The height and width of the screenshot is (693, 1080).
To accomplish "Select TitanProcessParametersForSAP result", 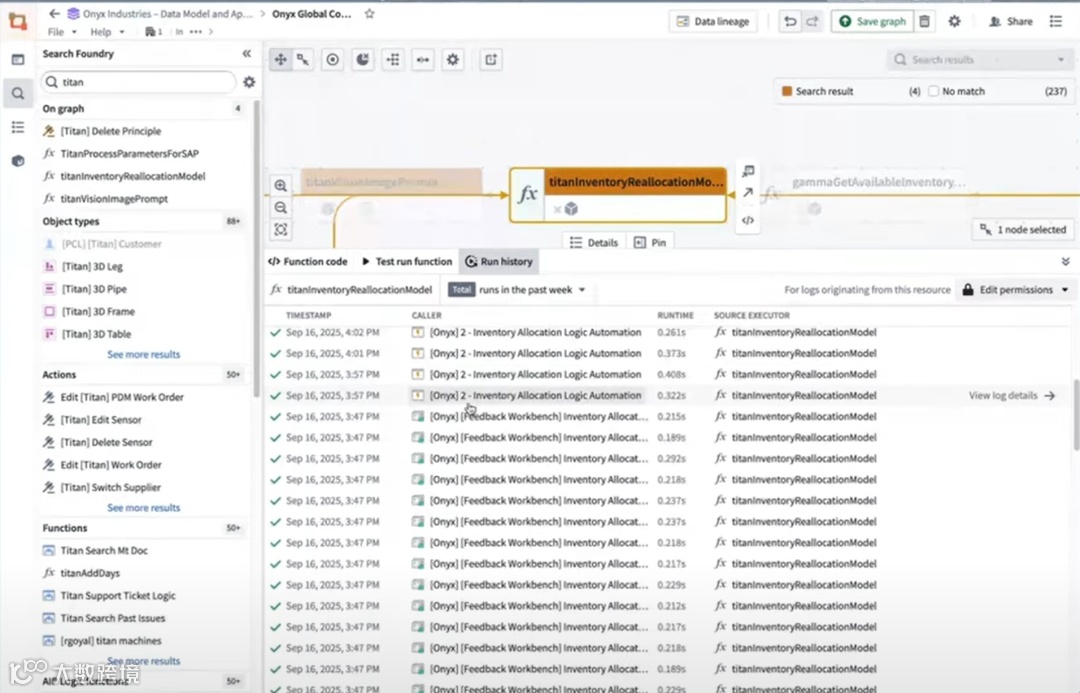I will pyautogui.click(x=129, y=154).
